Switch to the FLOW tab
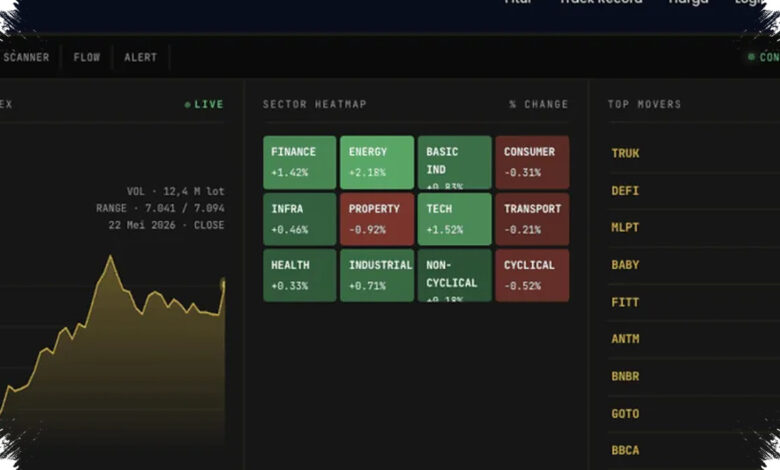The image size is (780, 470). 87,57
